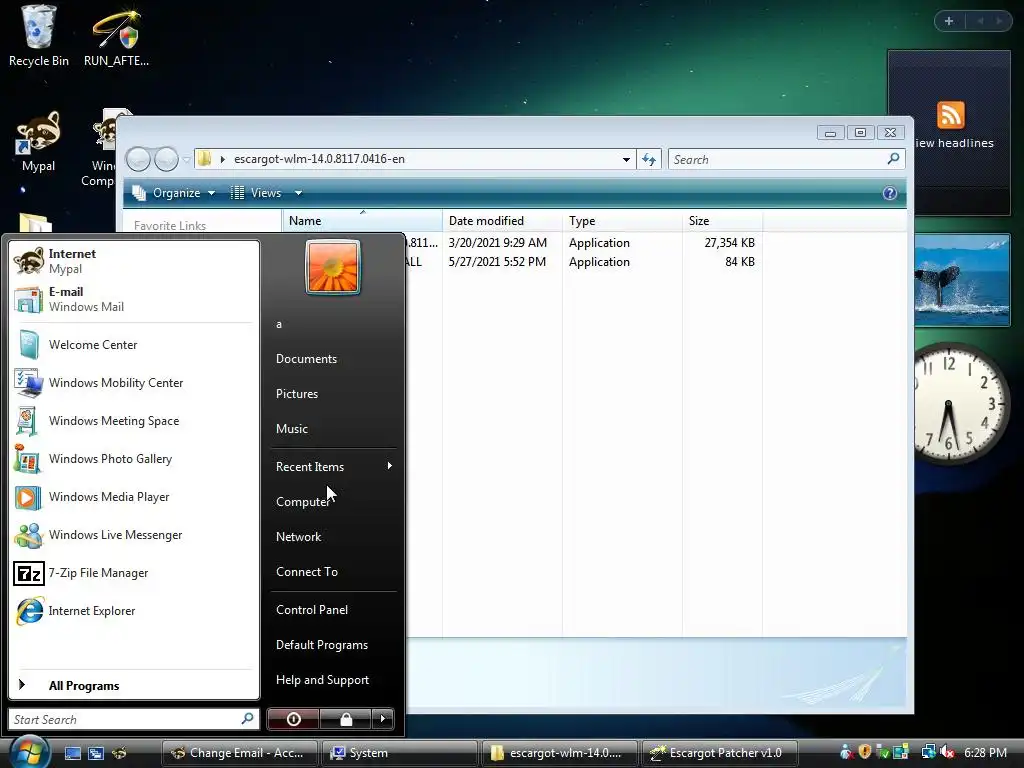Open user folder 'a'
Viewport: 1024px width, 768px height.
coord(333,324)
